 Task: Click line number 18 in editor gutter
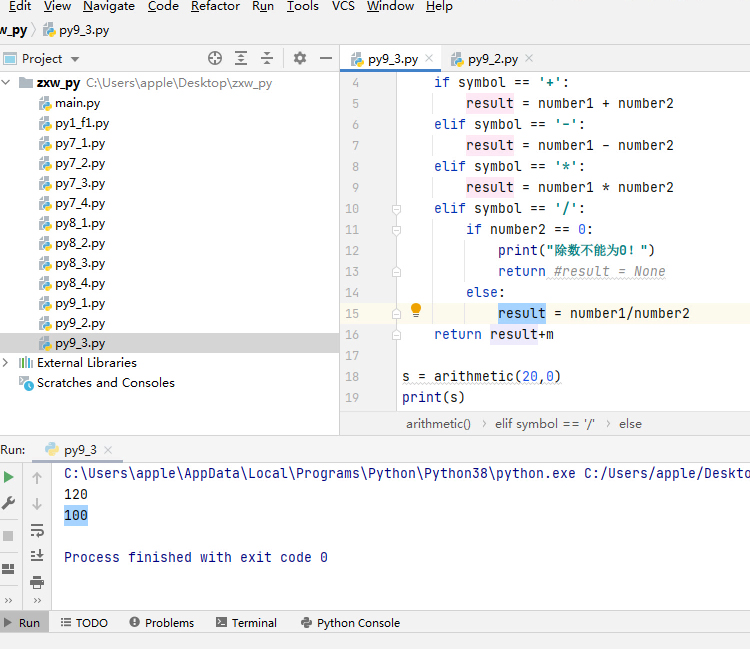[352, 376]
